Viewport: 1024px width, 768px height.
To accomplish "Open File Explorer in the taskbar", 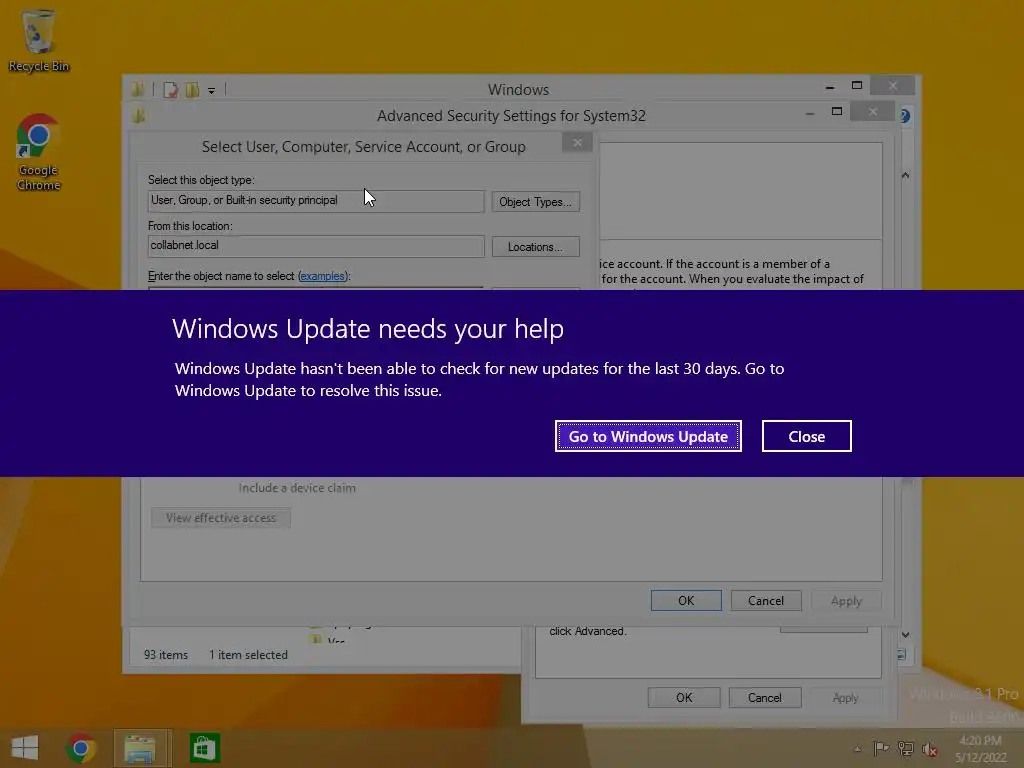I will [x=141, y=748].
